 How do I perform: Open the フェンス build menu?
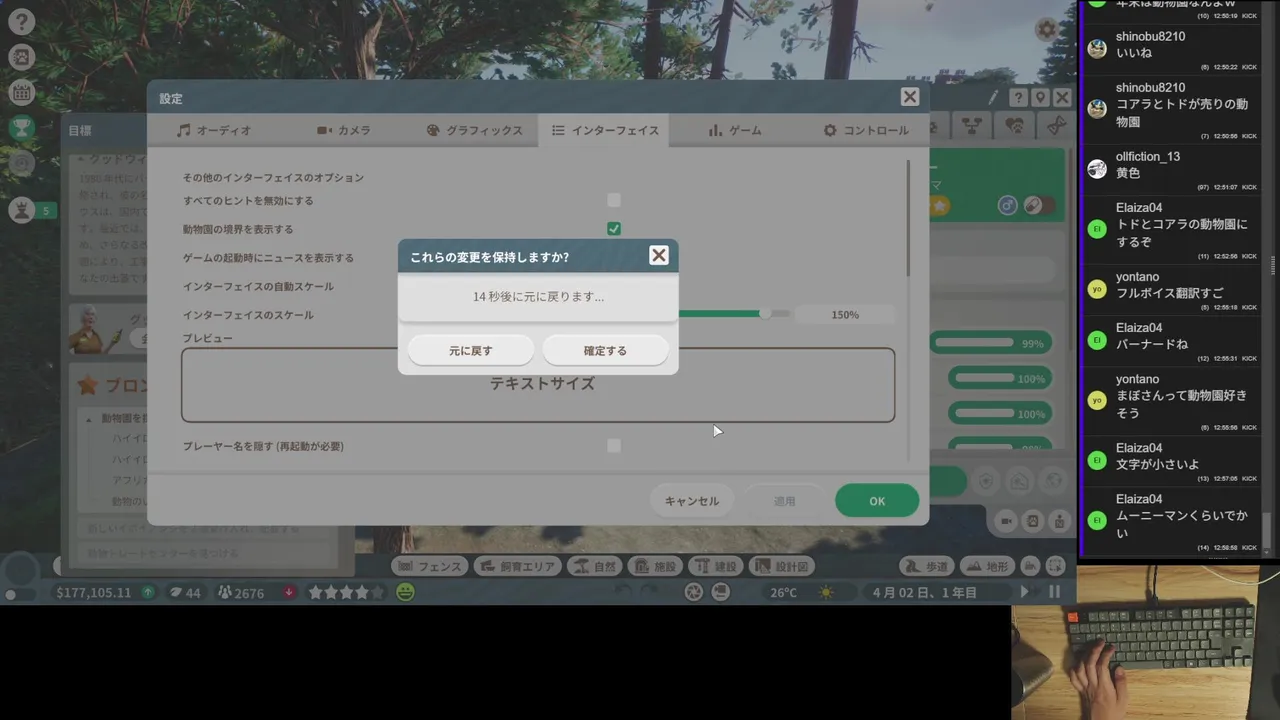pos(429,566)
